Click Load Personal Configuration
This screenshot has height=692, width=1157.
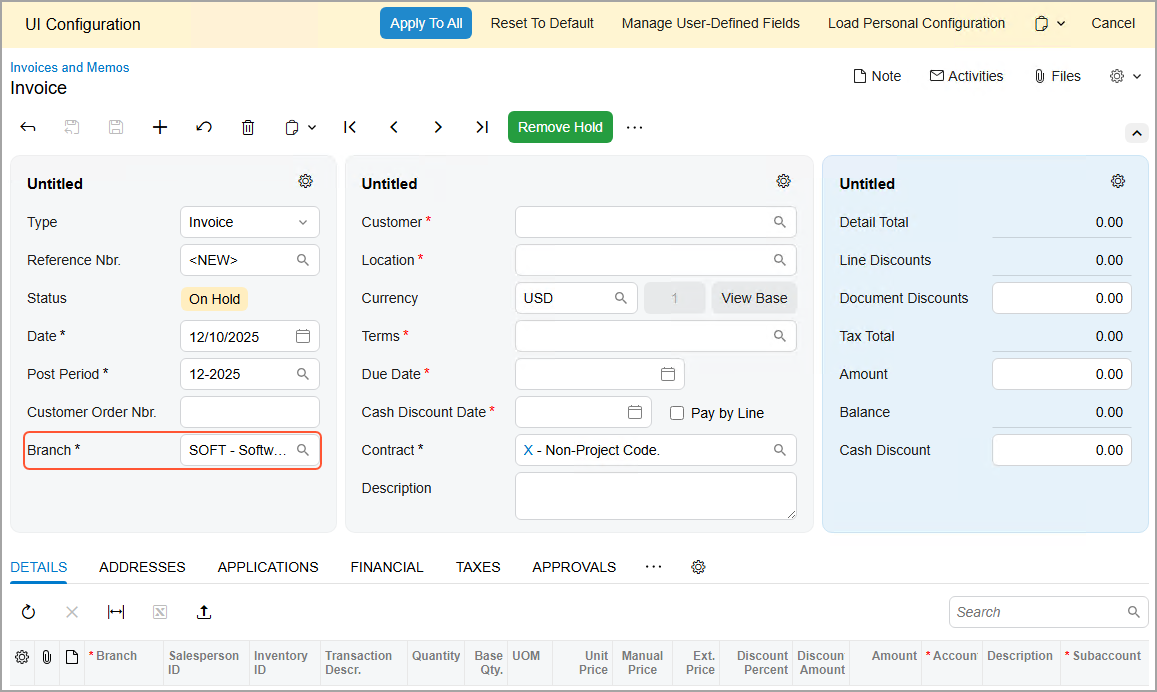point(916,24)
